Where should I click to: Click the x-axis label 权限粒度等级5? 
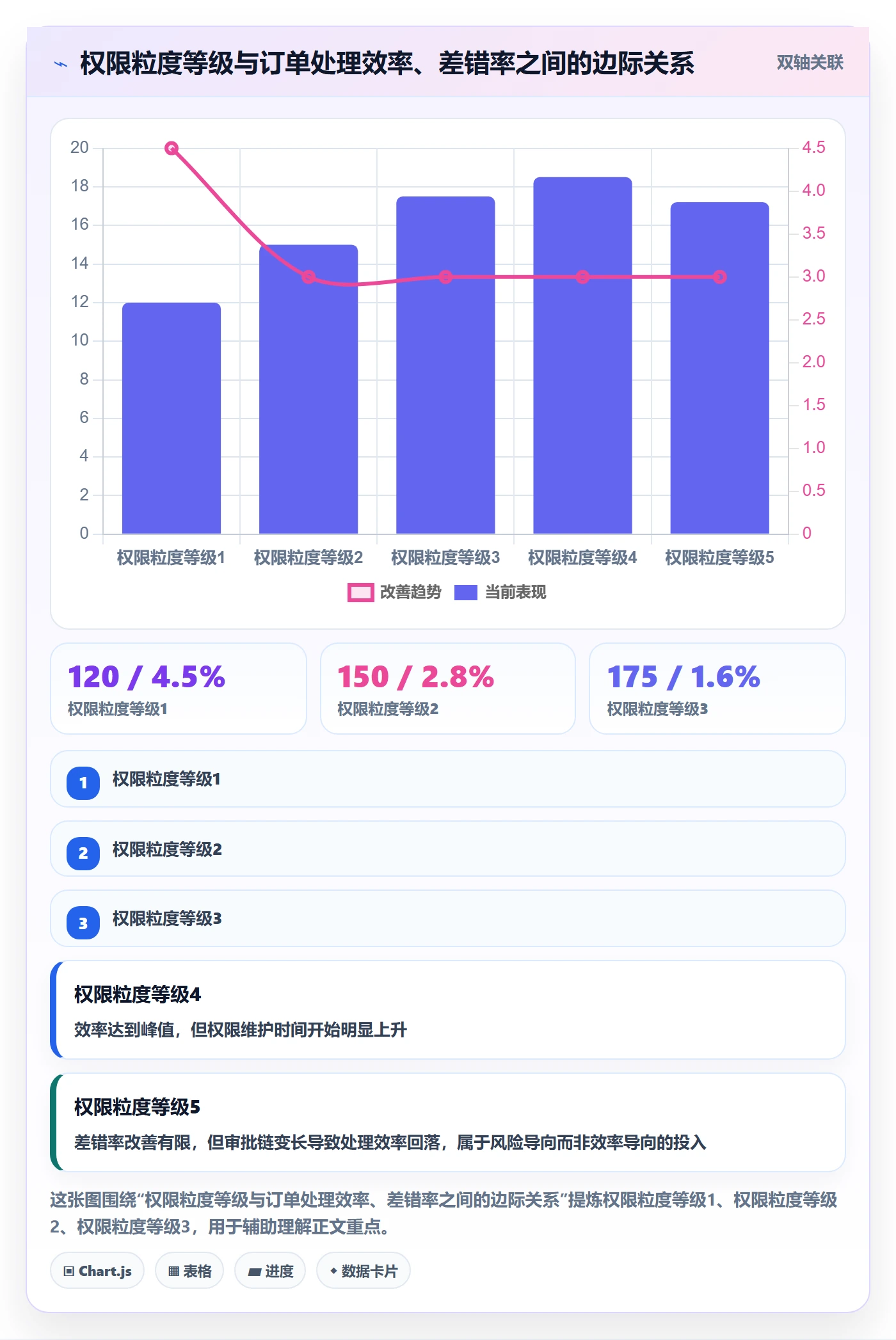coord(719,558)
